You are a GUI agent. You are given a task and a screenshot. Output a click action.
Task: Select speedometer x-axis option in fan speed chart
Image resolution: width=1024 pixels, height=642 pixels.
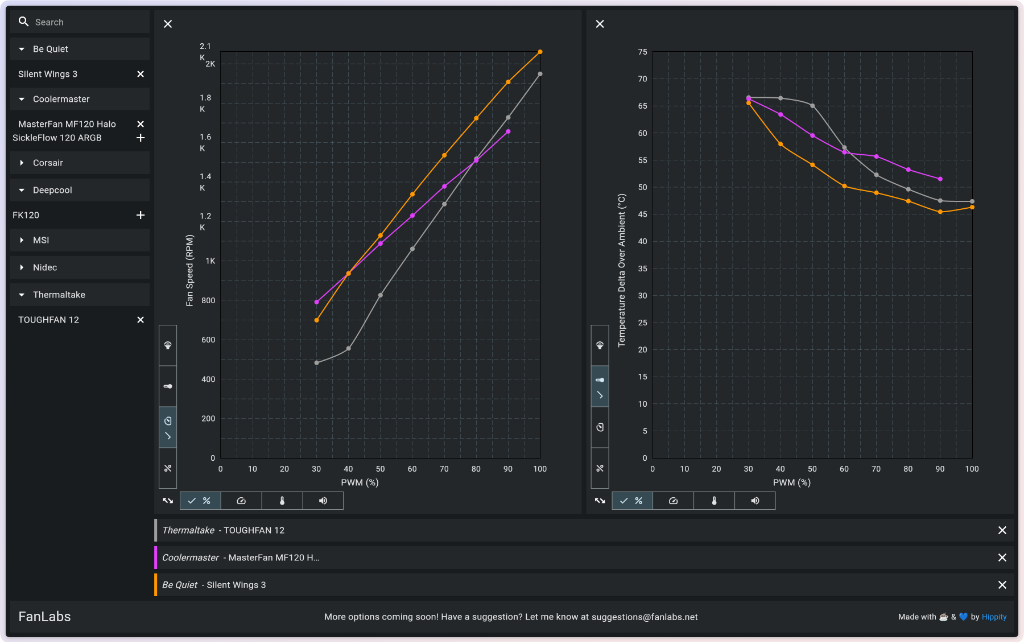241,501
